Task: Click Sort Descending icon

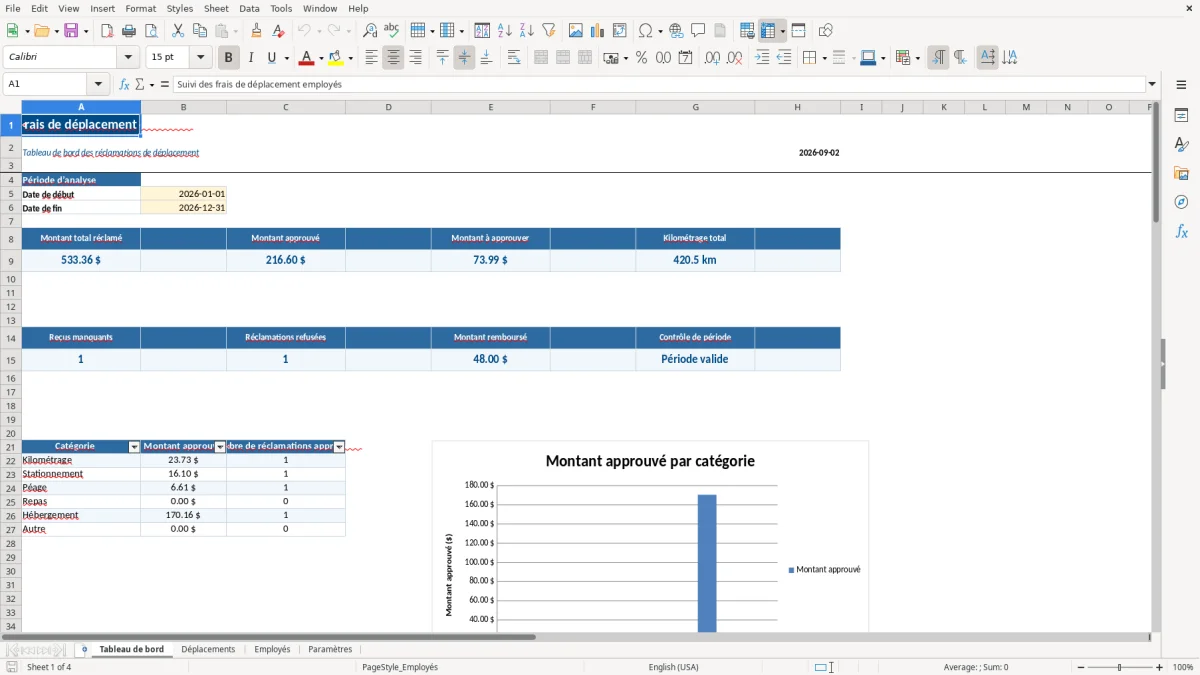Action: click(527, 31)
